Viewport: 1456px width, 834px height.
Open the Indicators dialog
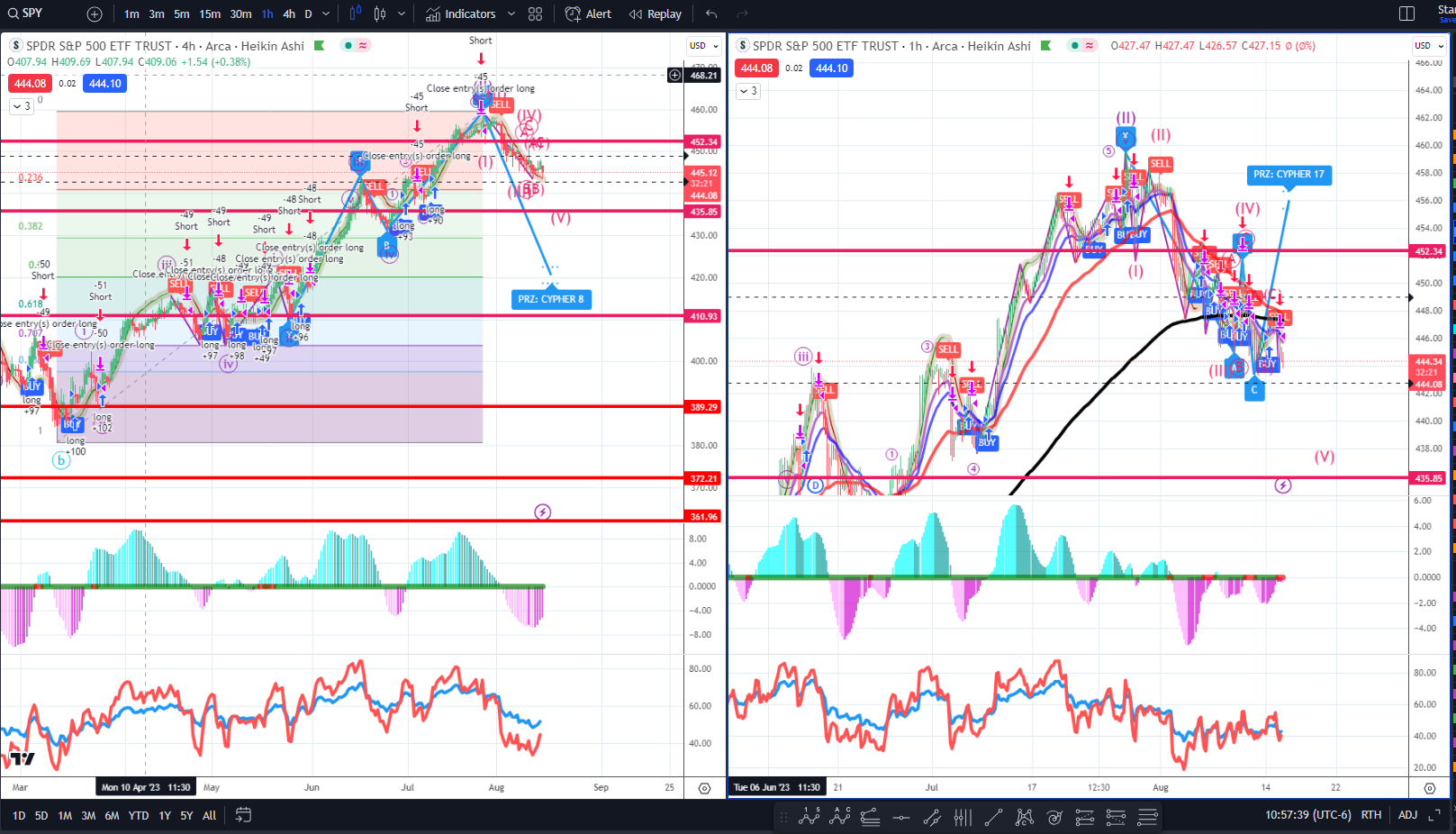pos(461,14)
